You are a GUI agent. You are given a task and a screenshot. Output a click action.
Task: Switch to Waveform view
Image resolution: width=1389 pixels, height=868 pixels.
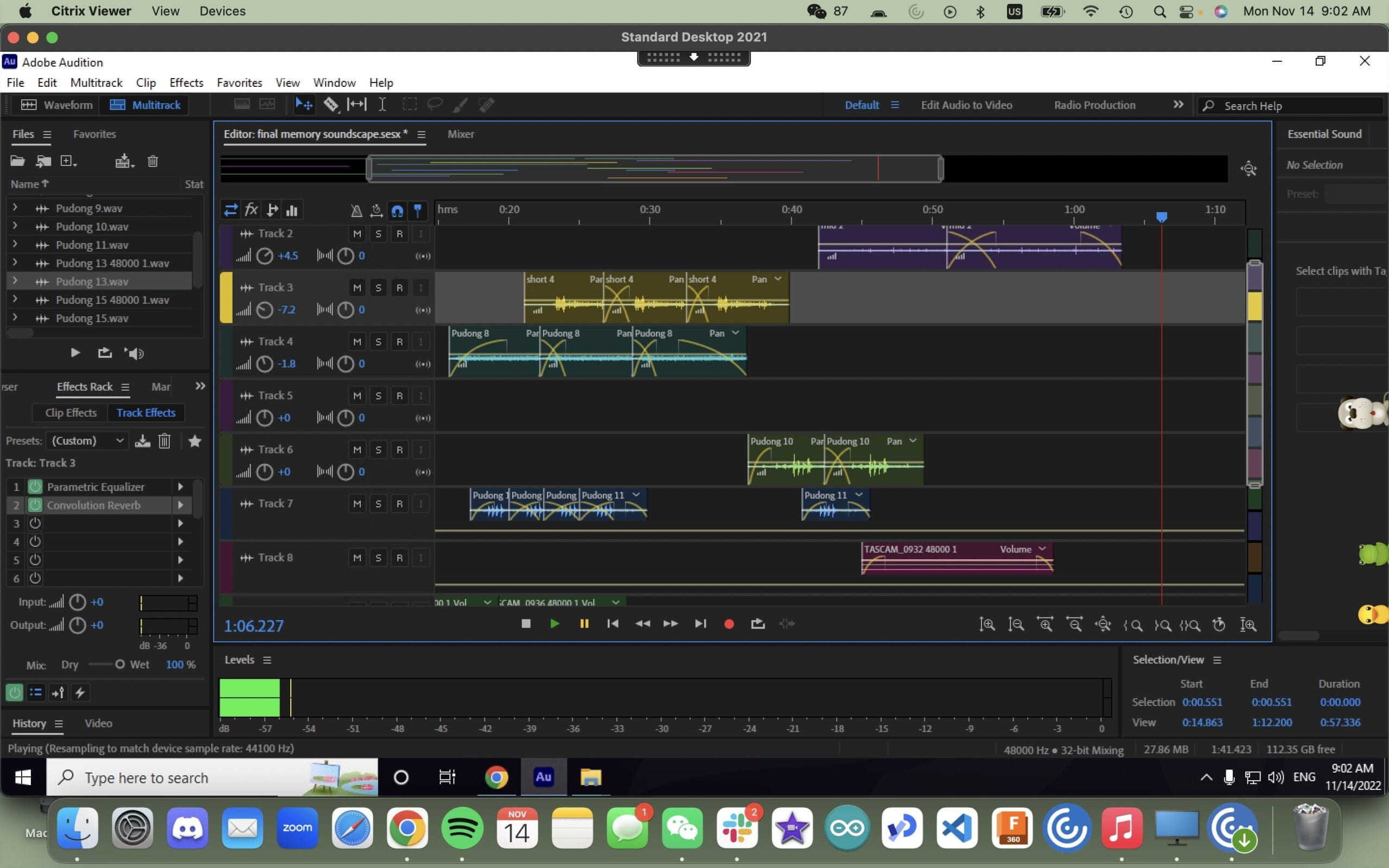(57, 105)
